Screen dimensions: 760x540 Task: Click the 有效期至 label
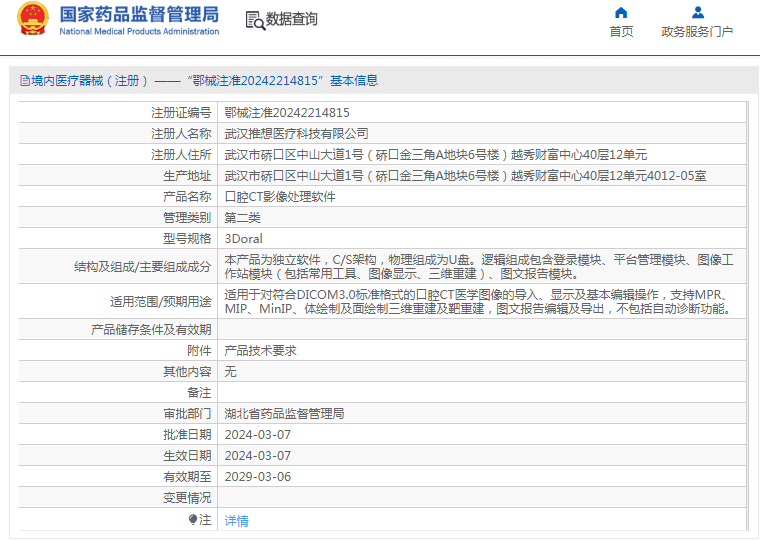(187, 476)
